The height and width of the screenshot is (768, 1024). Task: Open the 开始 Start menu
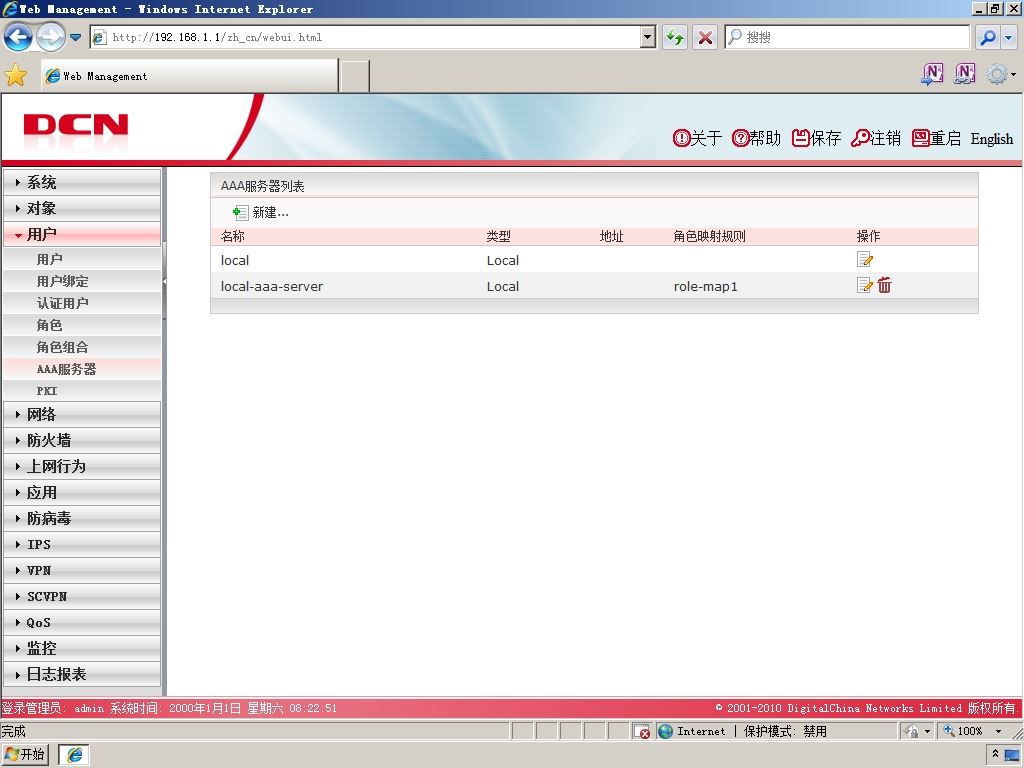point(25,754)
